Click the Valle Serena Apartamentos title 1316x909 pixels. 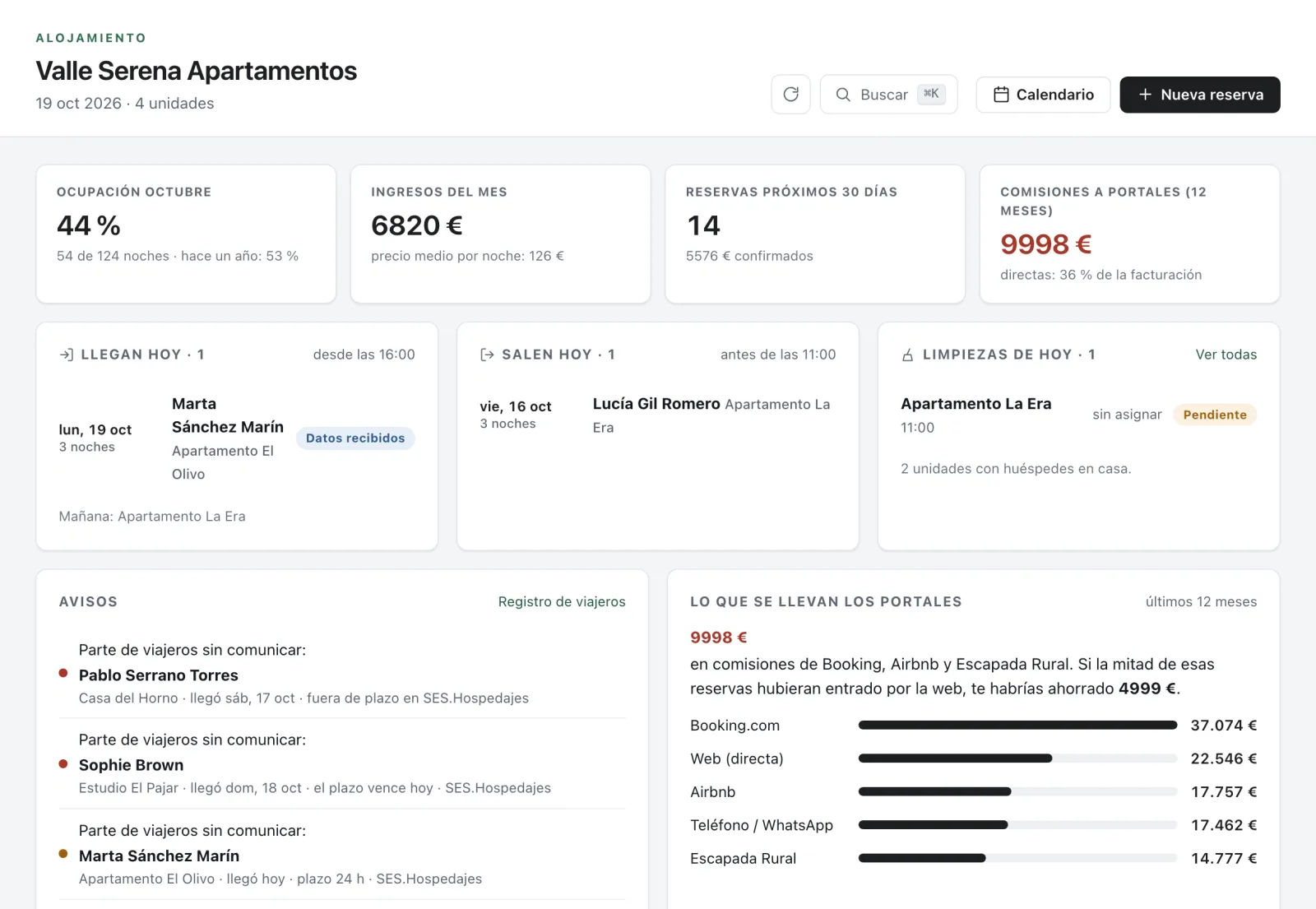tap(197, 71)
